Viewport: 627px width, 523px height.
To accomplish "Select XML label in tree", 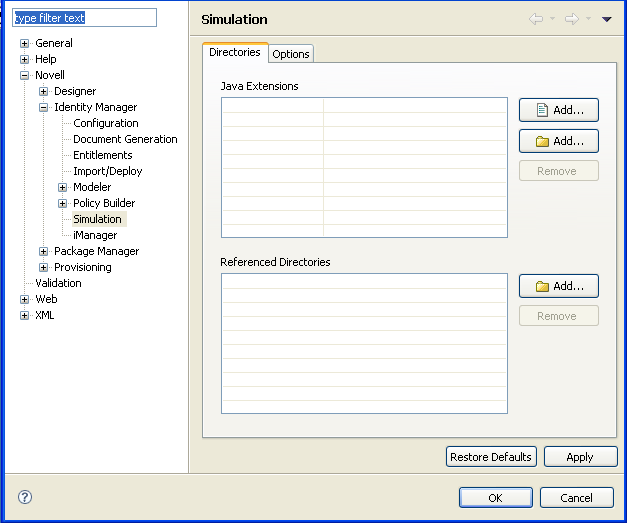I will [x=44, y=315].
